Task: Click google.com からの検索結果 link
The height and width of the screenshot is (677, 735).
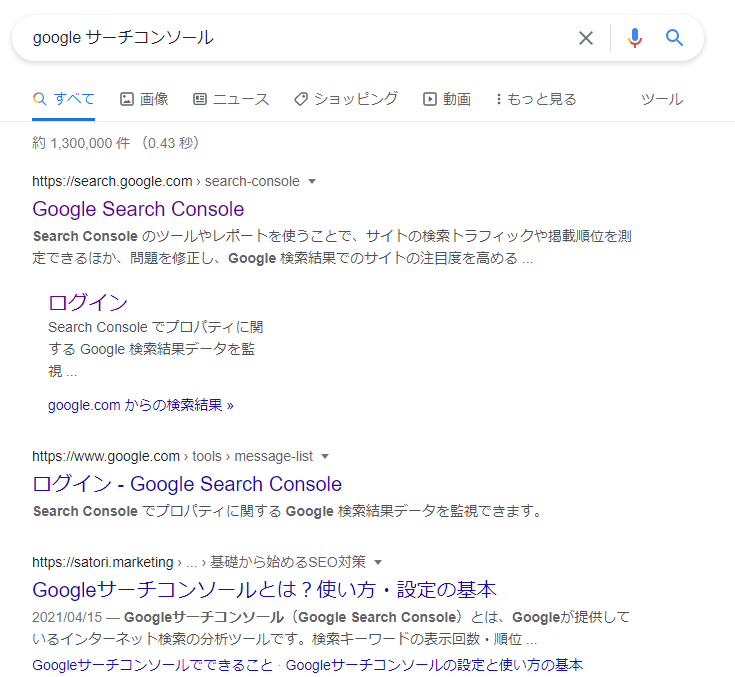Action: pyautogui.click(x=140, y=405)
